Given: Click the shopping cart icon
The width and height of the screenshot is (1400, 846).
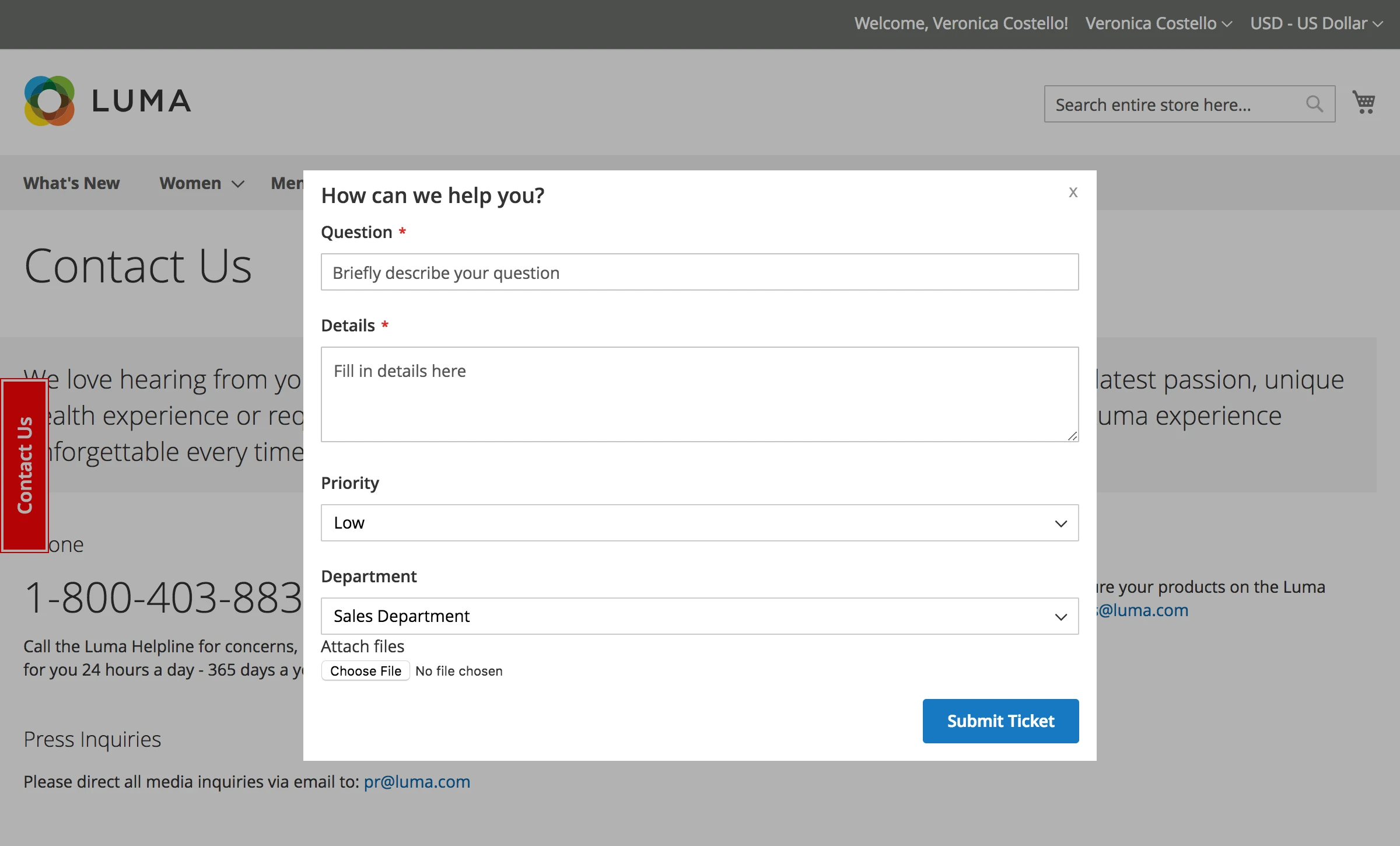Looking at the screenshot, I should click(x=1363, y=103).
